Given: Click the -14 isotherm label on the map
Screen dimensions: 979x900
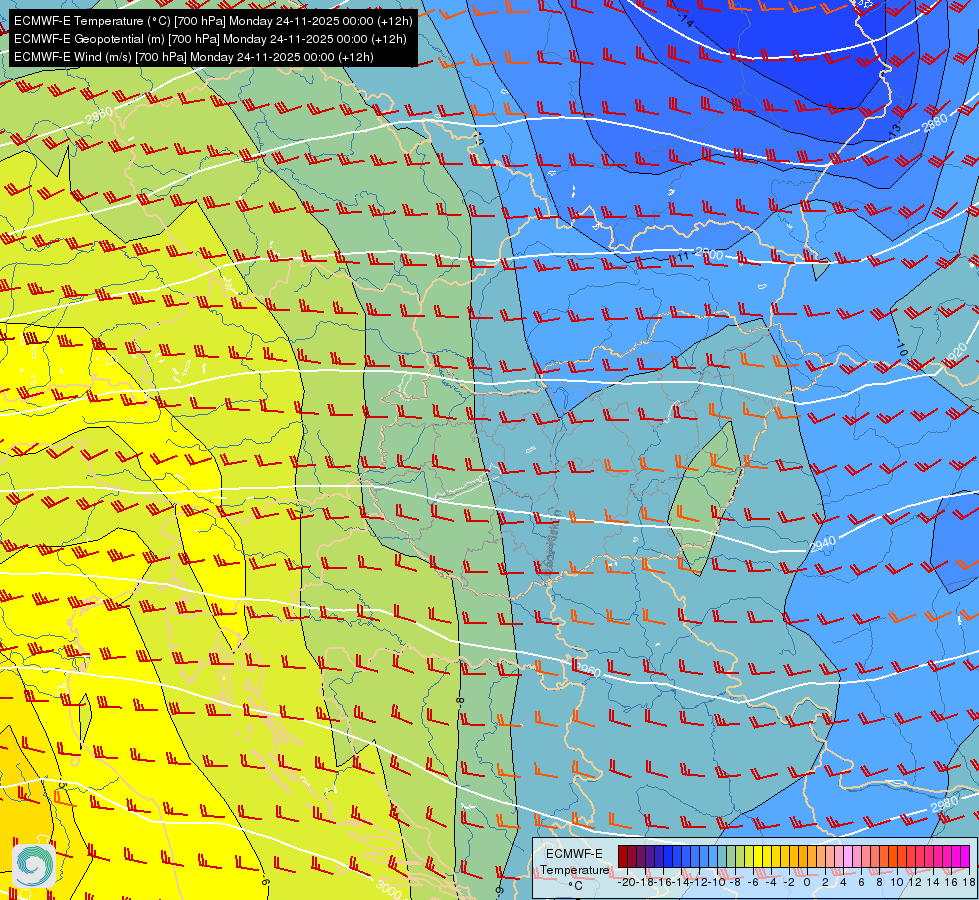Looking at the screenshot, I should 685,21.
